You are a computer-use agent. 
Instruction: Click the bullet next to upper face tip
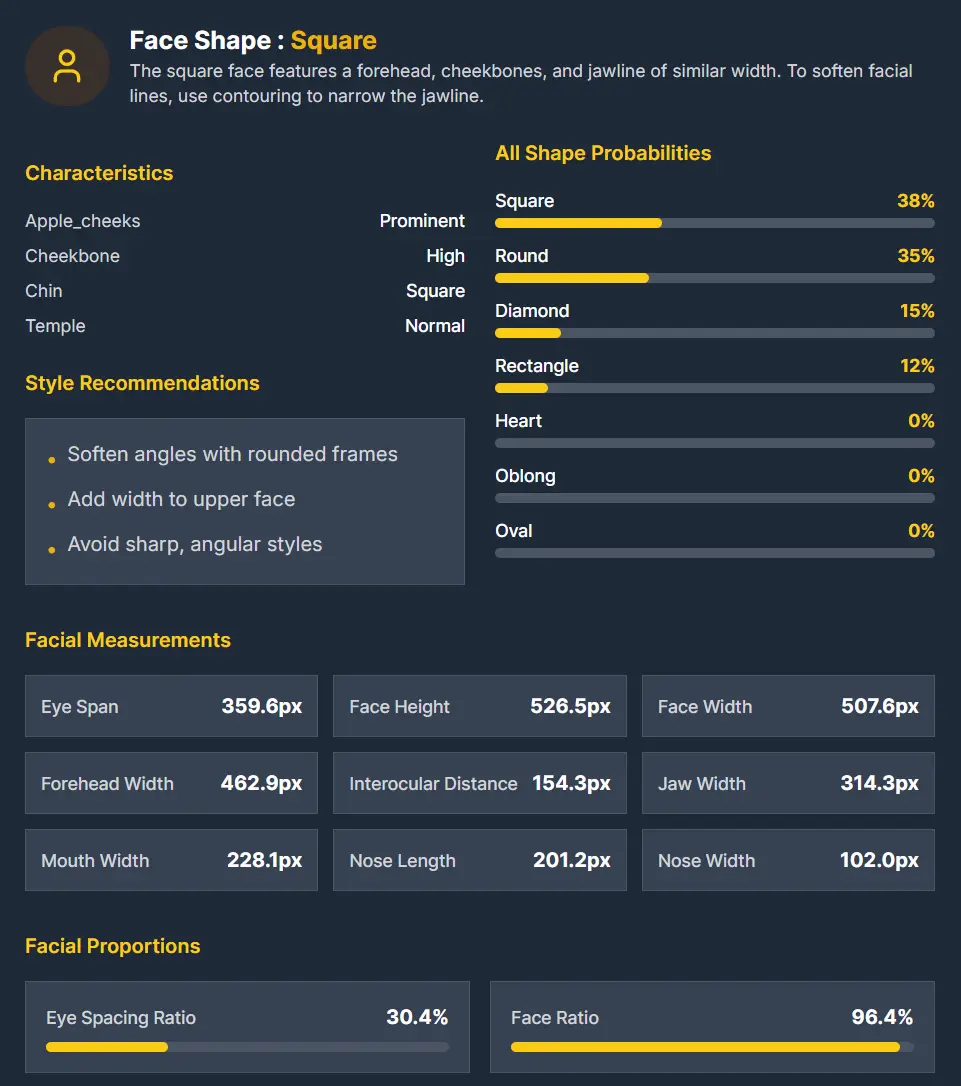pos(51,503)
